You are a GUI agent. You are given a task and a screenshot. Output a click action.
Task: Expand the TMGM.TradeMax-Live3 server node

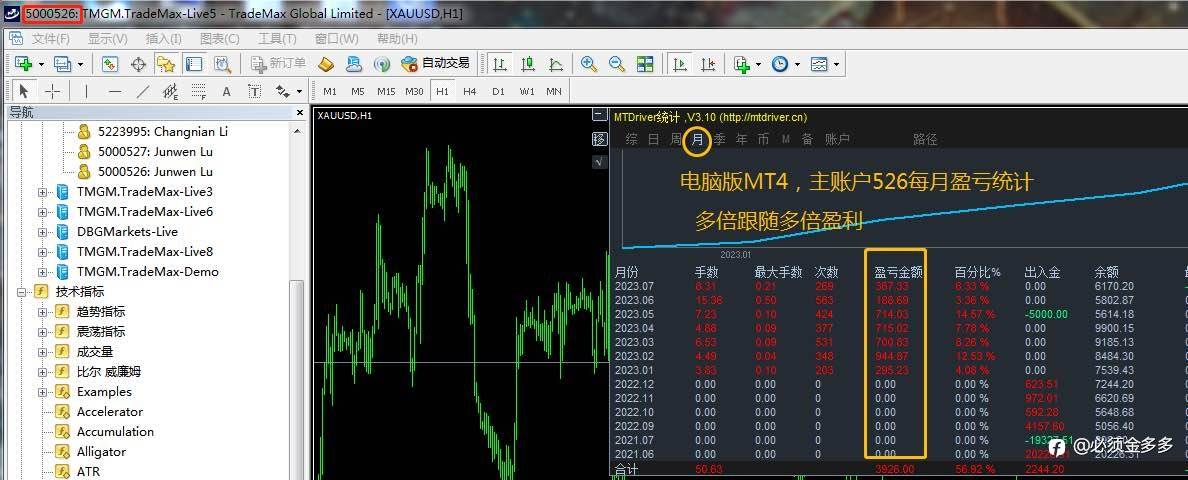click(42, 192)
